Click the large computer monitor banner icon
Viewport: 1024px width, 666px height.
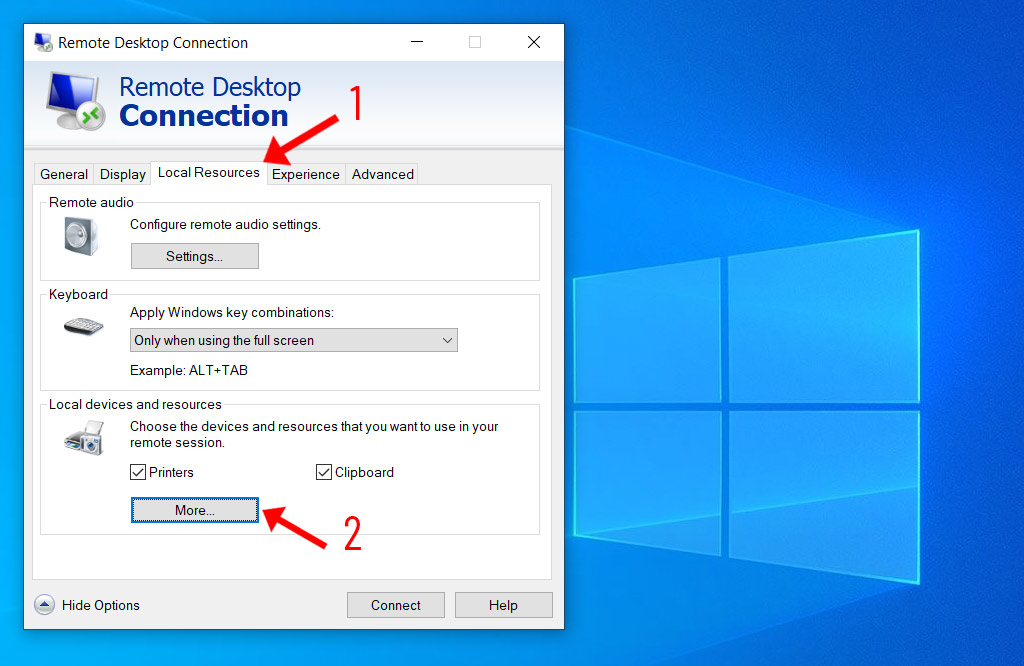coord(75,101)
